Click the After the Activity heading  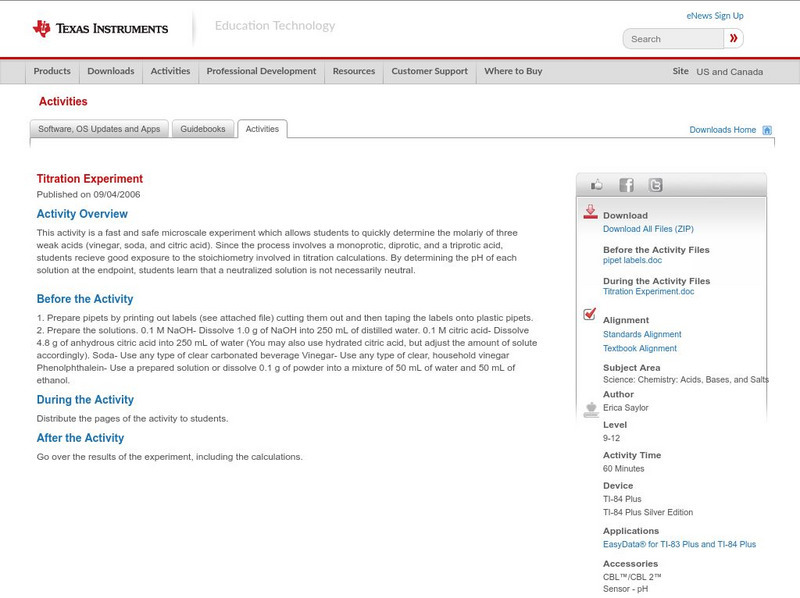tap(80, 438)
